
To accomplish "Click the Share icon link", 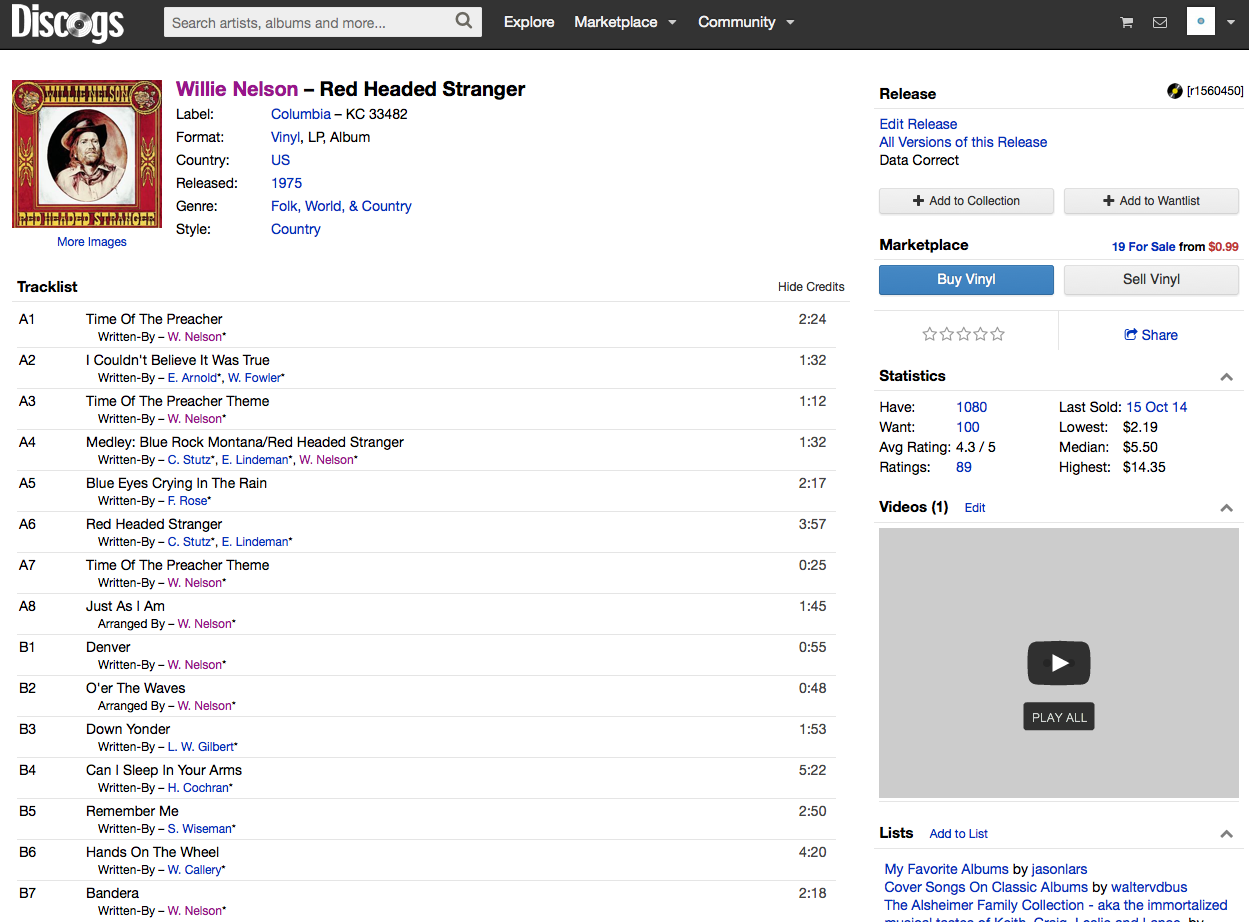I will tap(1150, 335).
